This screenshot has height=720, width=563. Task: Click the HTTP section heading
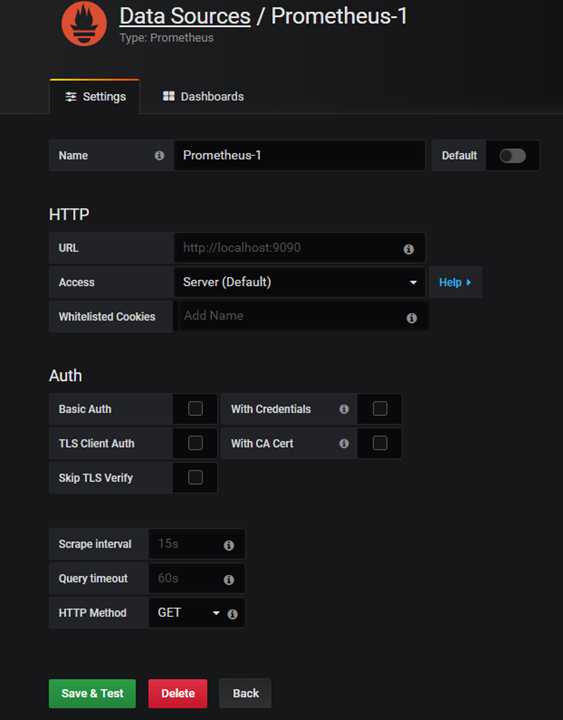pos(69,214)
